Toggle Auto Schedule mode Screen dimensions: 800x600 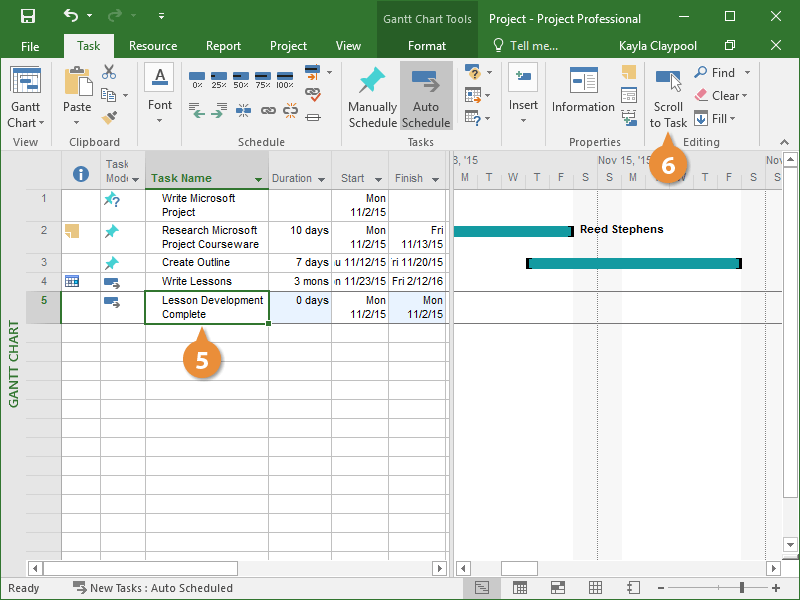[x=426, y=98]
